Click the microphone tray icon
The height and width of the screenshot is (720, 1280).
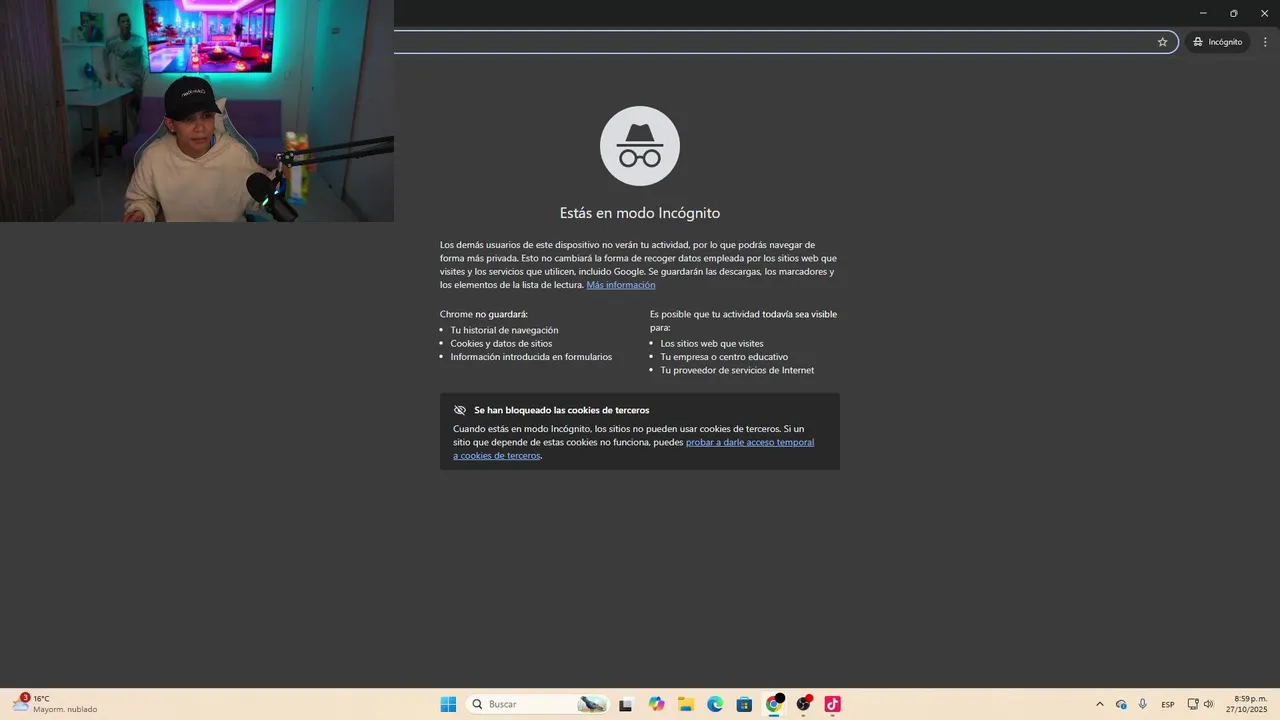1143,704
